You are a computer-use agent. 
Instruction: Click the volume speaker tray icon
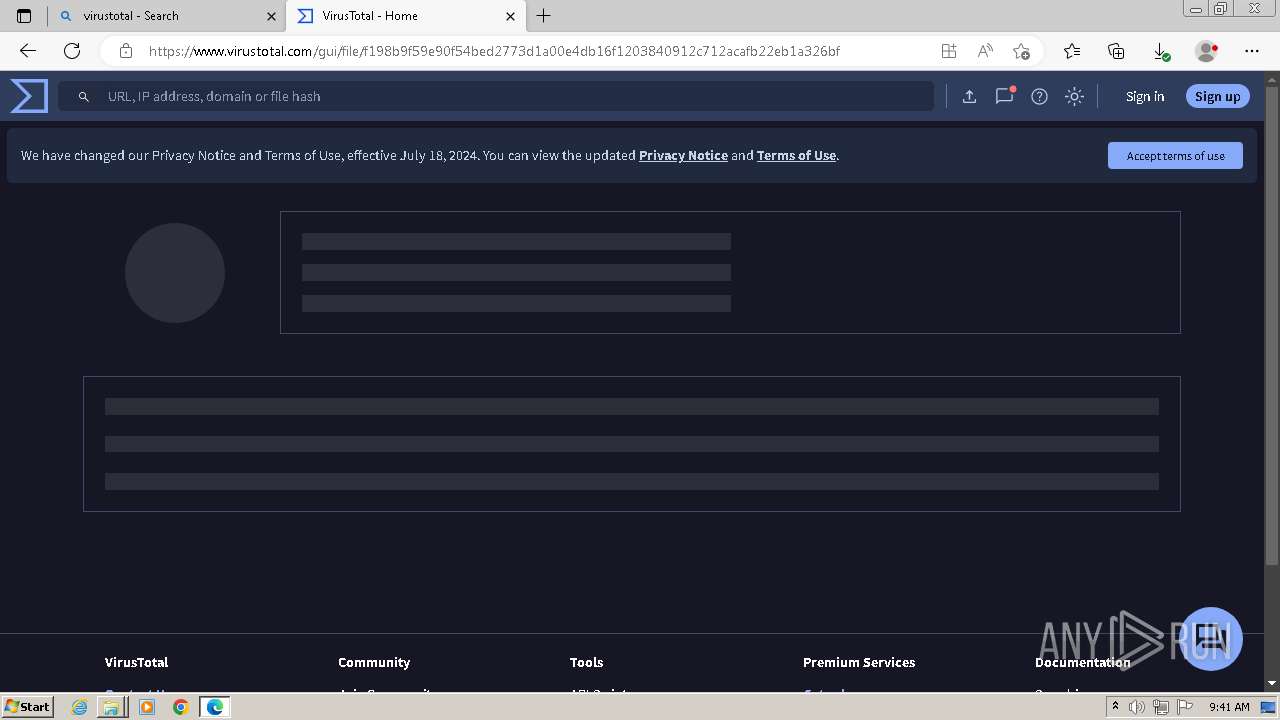click(x=1137, y=707)
